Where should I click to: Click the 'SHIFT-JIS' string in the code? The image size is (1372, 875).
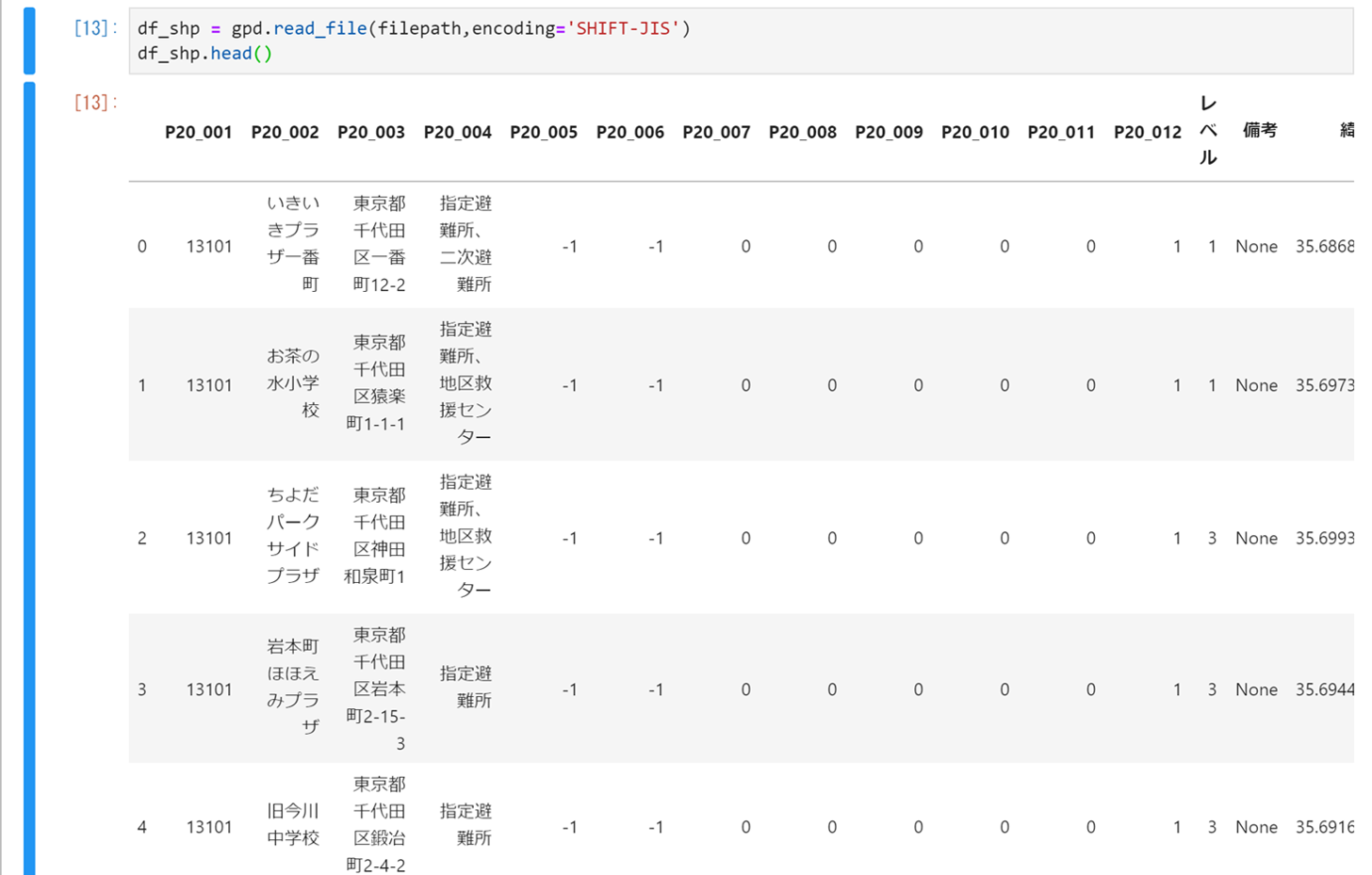coord(623,28)
